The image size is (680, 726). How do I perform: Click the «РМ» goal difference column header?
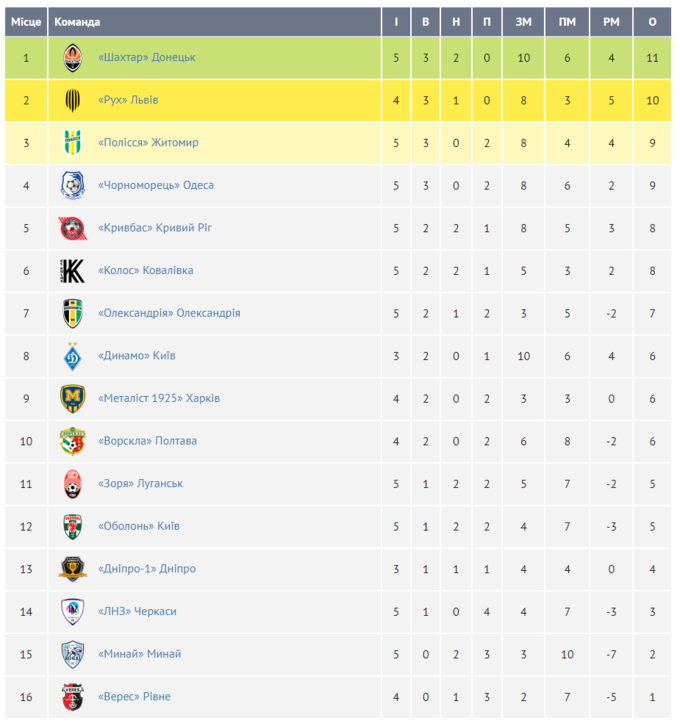[610, 22]
